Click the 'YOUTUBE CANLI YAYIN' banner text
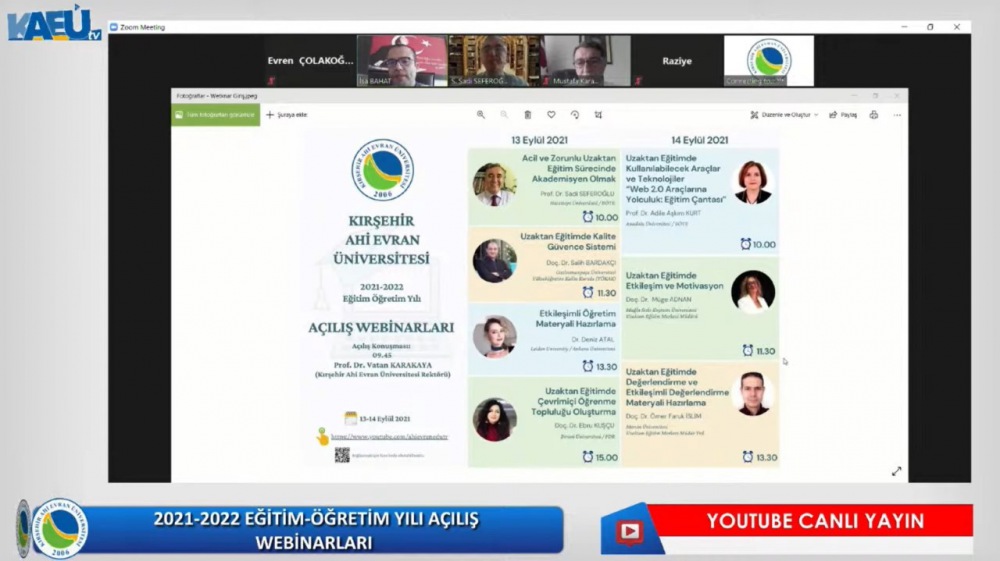Screen dimensions: 1000x561 pyautogui.click(x=815, y=521)
